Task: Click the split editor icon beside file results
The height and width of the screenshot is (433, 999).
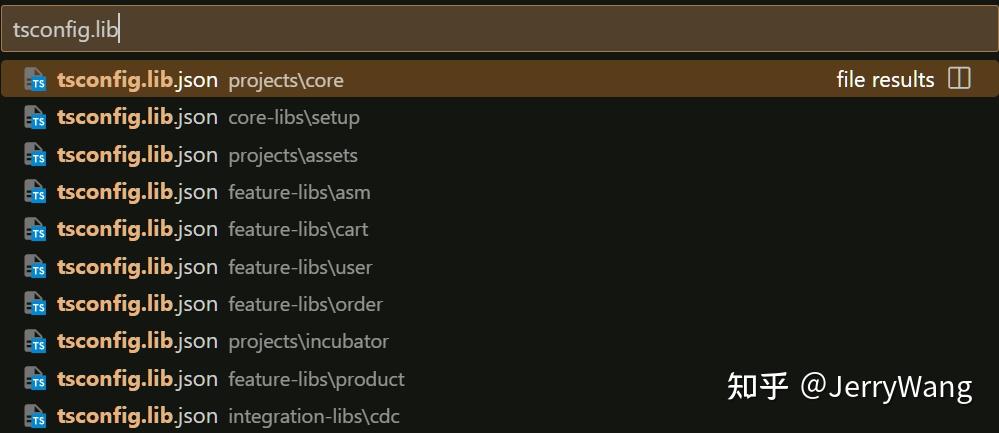Action: point(959,79)
